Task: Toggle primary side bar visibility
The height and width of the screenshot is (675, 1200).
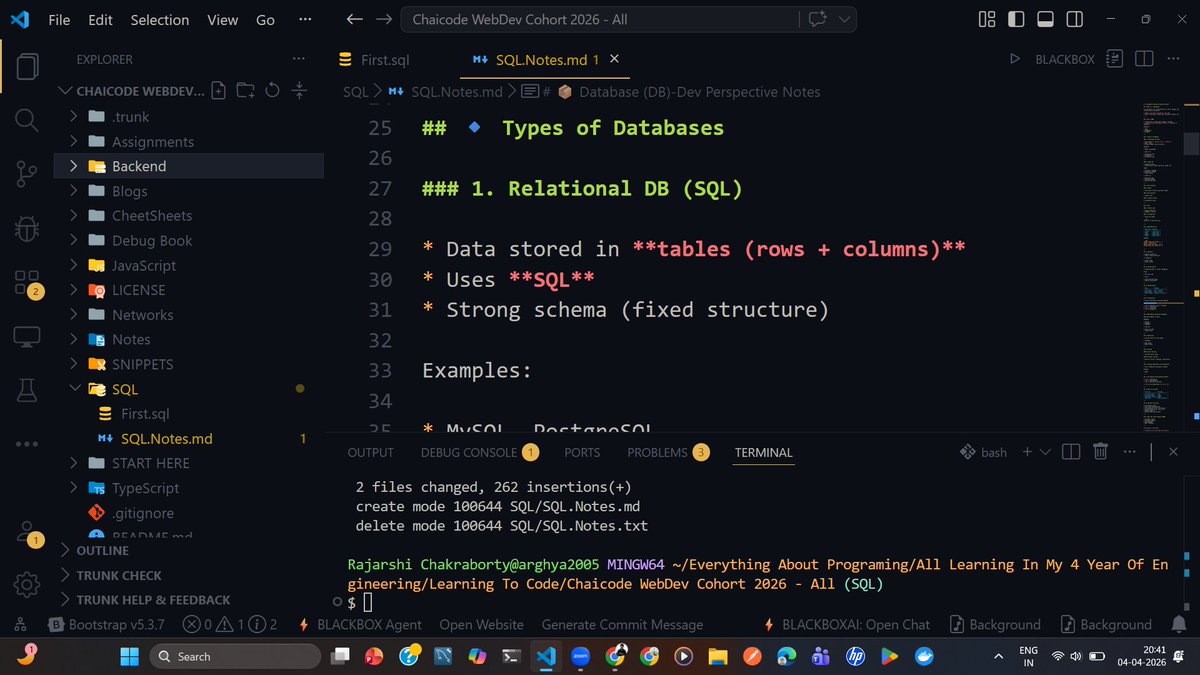Action: coord(1016,19)
